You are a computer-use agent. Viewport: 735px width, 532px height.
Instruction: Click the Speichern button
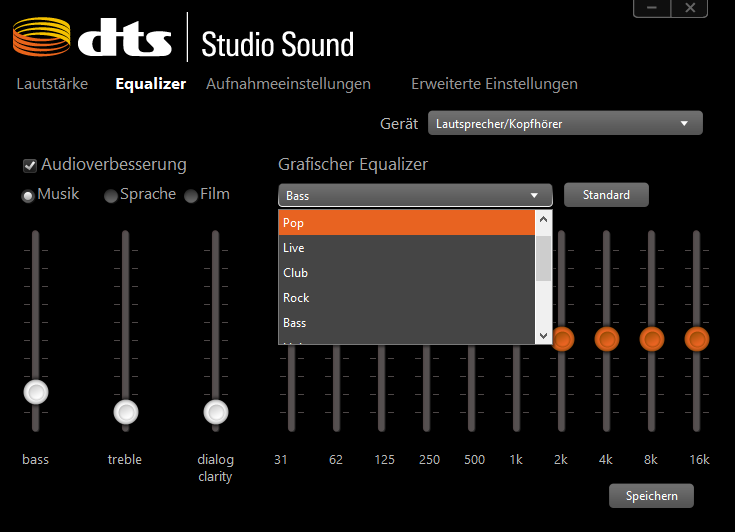pos(651,496)
